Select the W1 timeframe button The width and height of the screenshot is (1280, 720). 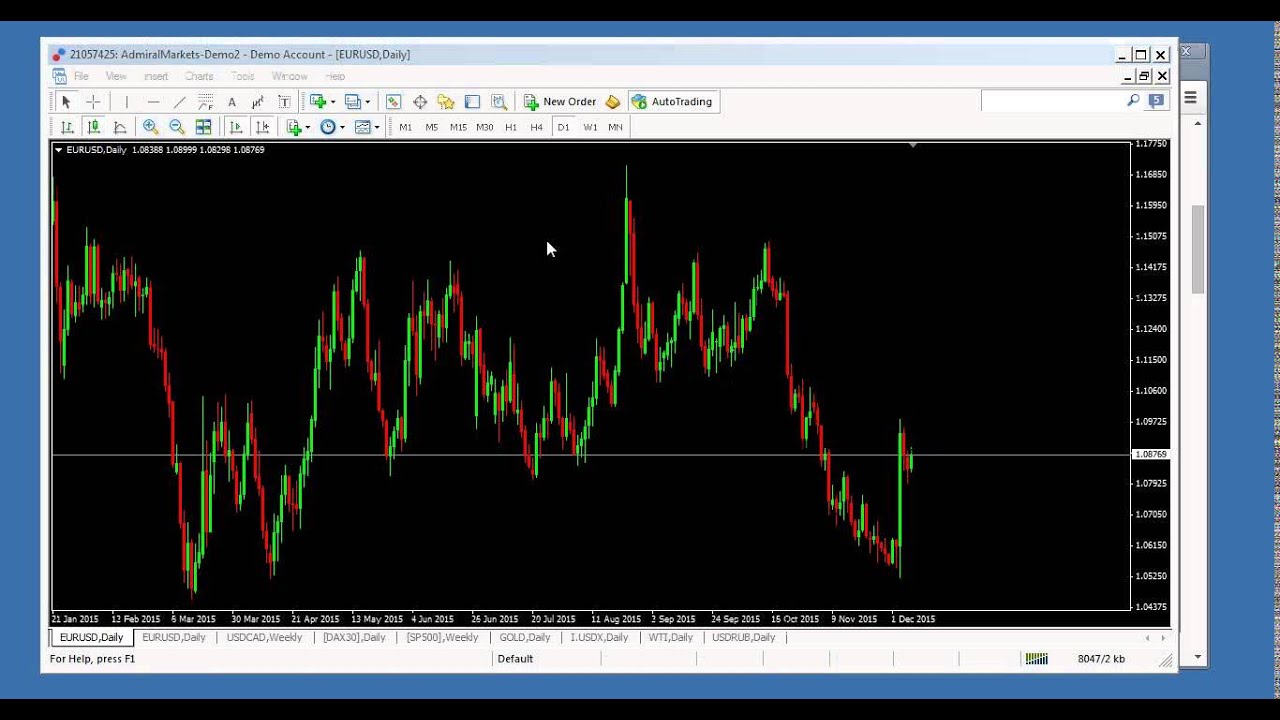pyautogui.click(x=590, y=127)
